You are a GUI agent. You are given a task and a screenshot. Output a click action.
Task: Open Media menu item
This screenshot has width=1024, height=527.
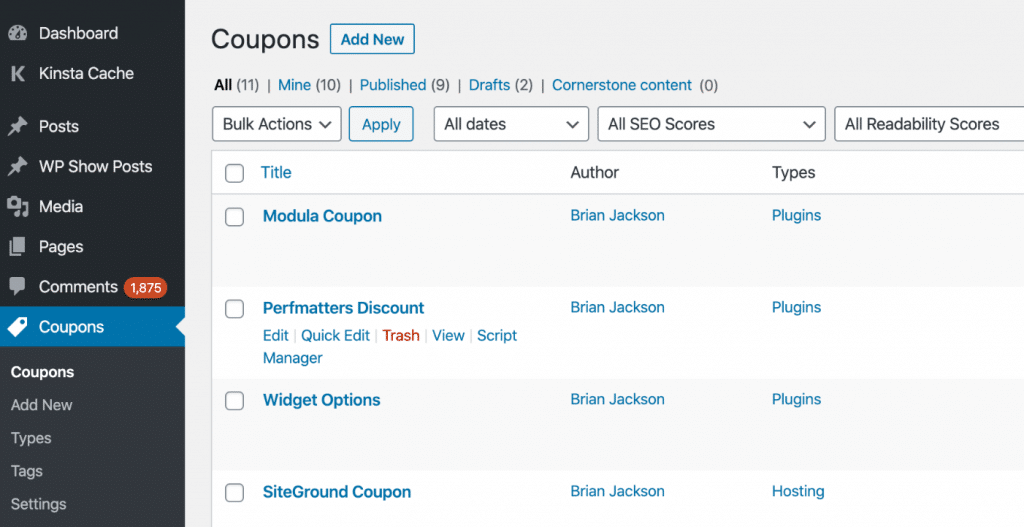point(61,207)
